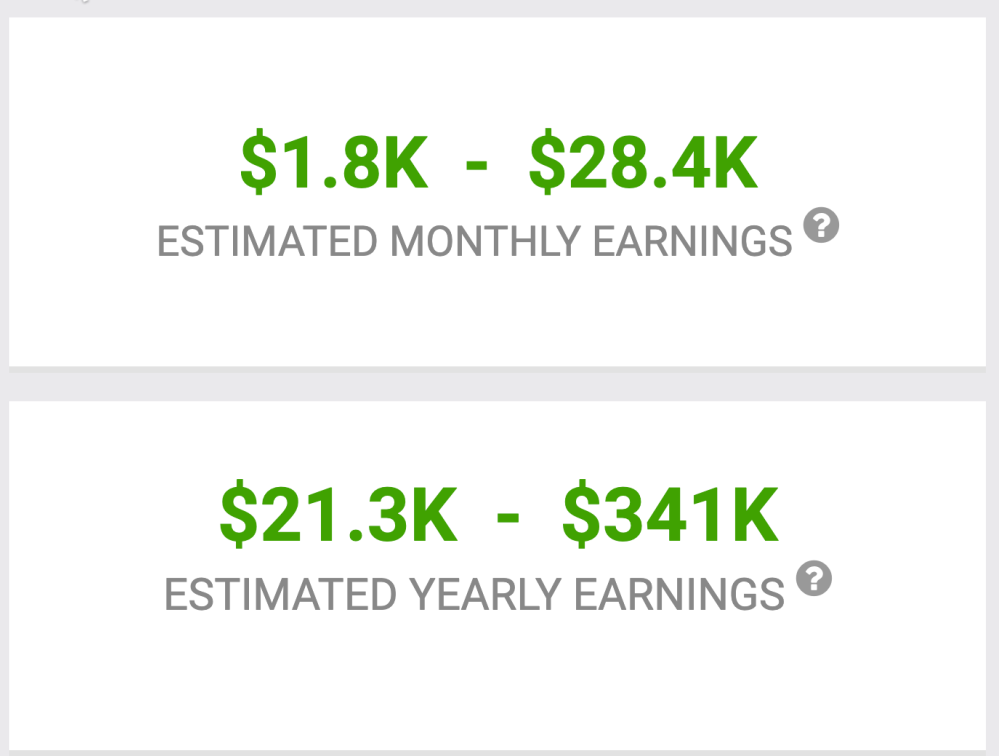The height and width of the screenshot is (756, 999).
Task: Click the word MONTHLY in the earnings label
Action: coord(484,242)
